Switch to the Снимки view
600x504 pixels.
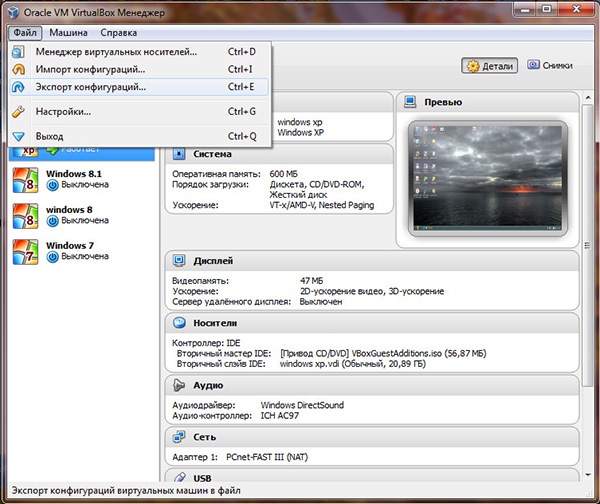pos(549,66)
